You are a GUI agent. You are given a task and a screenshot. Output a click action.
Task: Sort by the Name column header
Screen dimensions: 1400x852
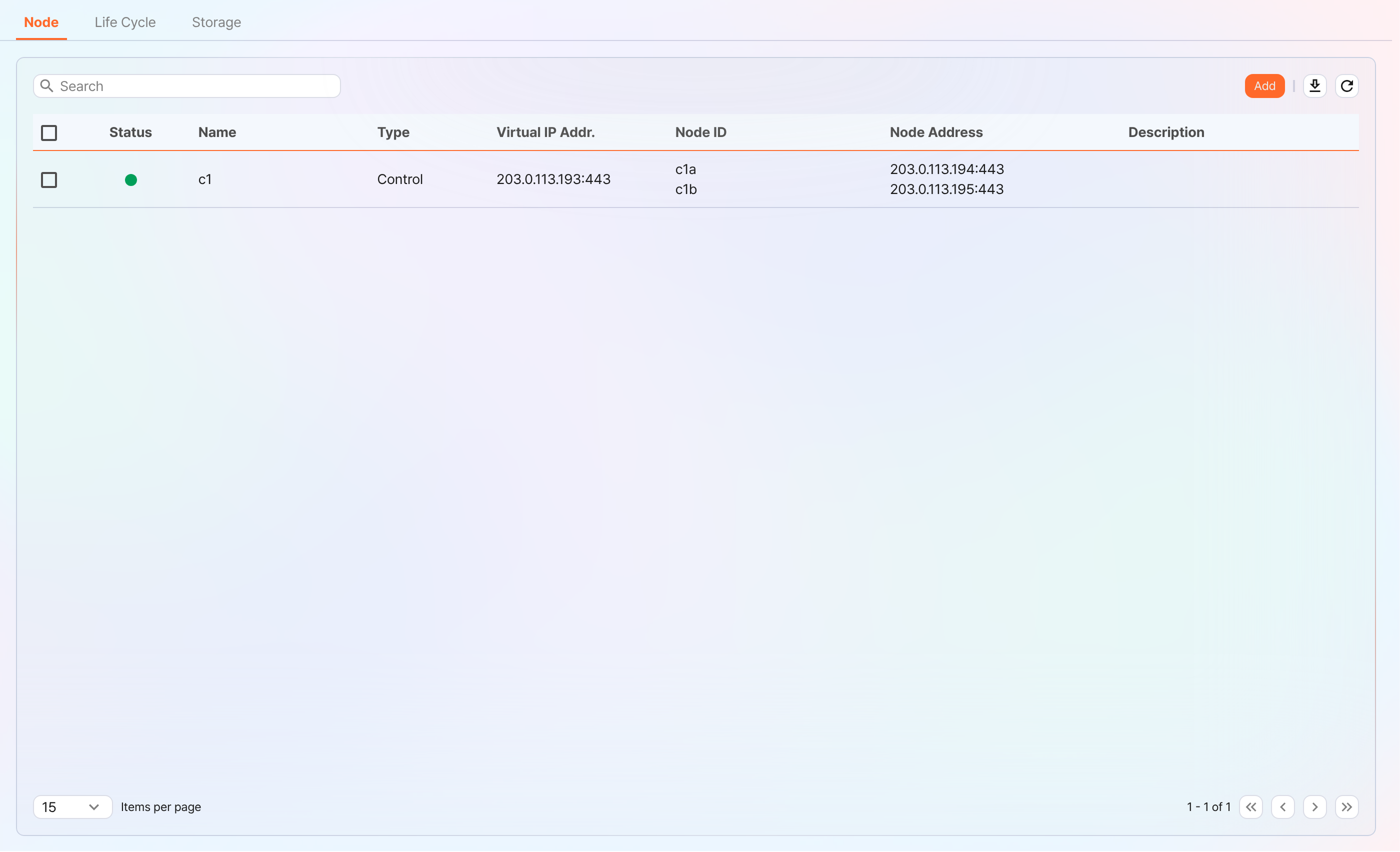click(217, 132)
